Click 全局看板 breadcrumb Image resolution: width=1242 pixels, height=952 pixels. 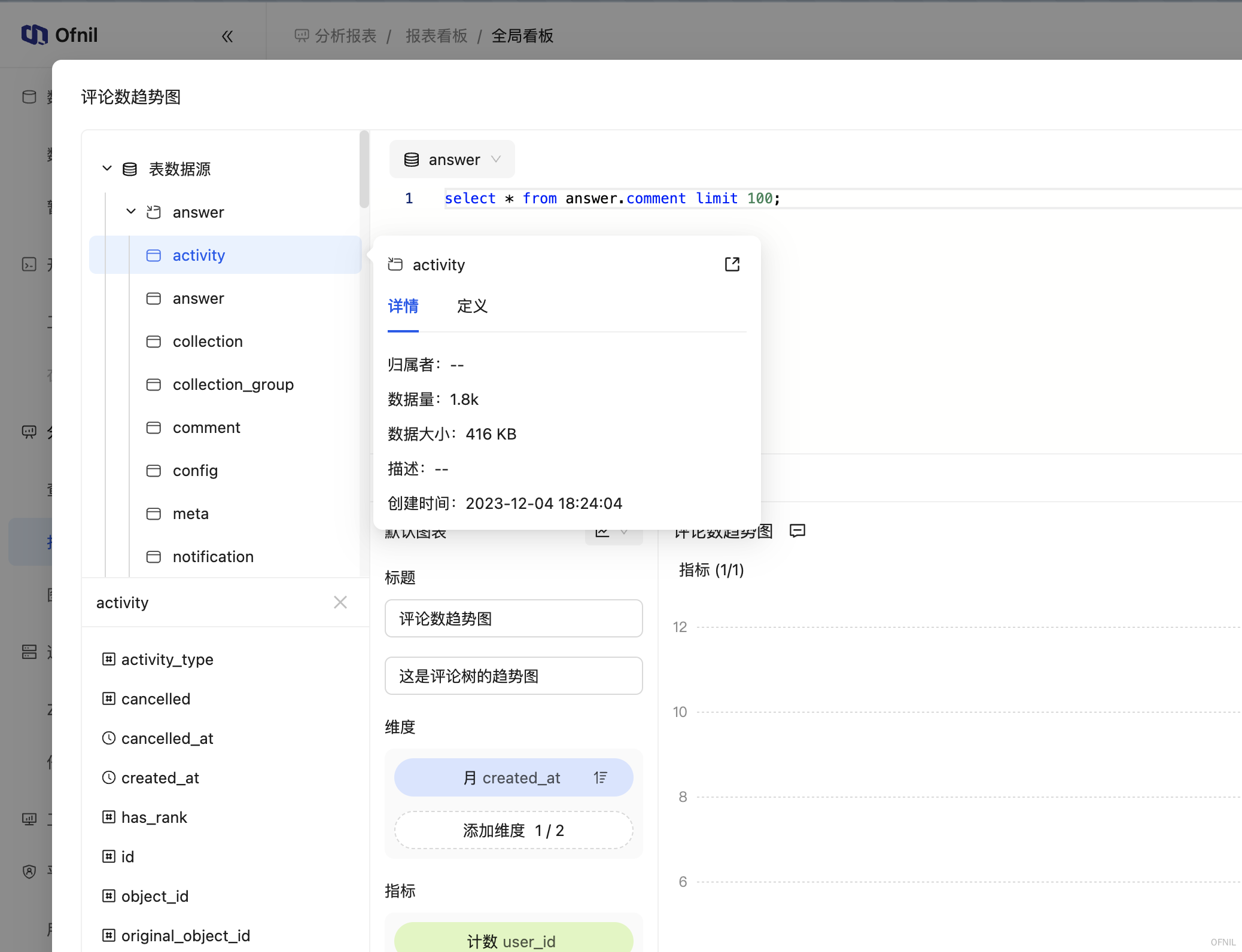click(x=522, y=36)
